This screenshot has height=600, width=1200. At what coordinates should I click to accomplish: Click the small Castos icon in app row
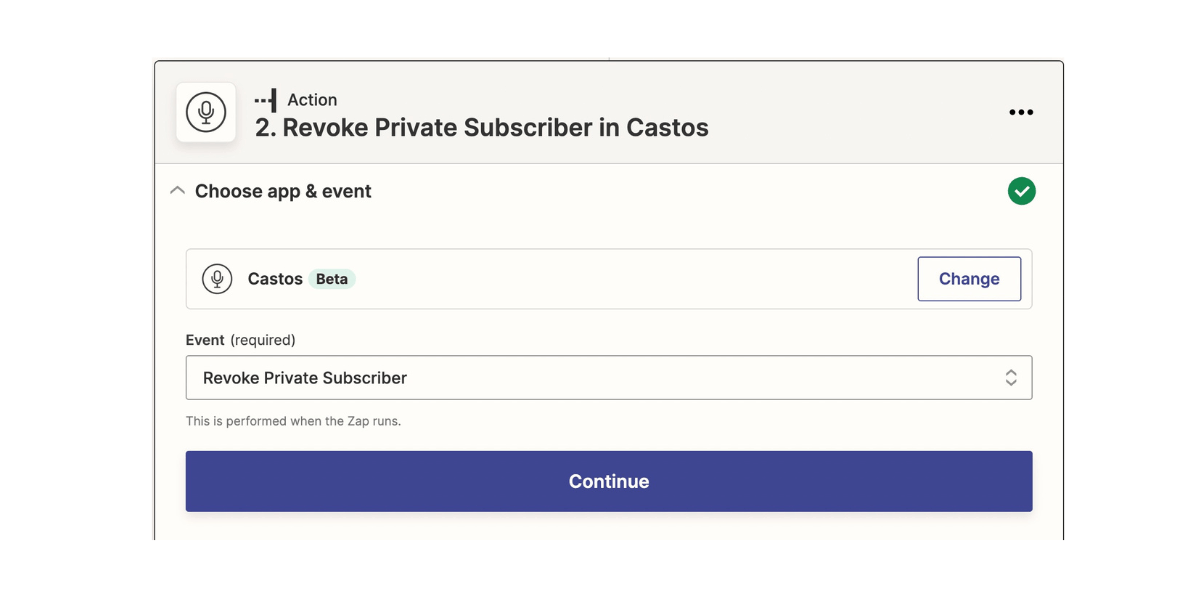pyautogui.click(x=217, y=279)
